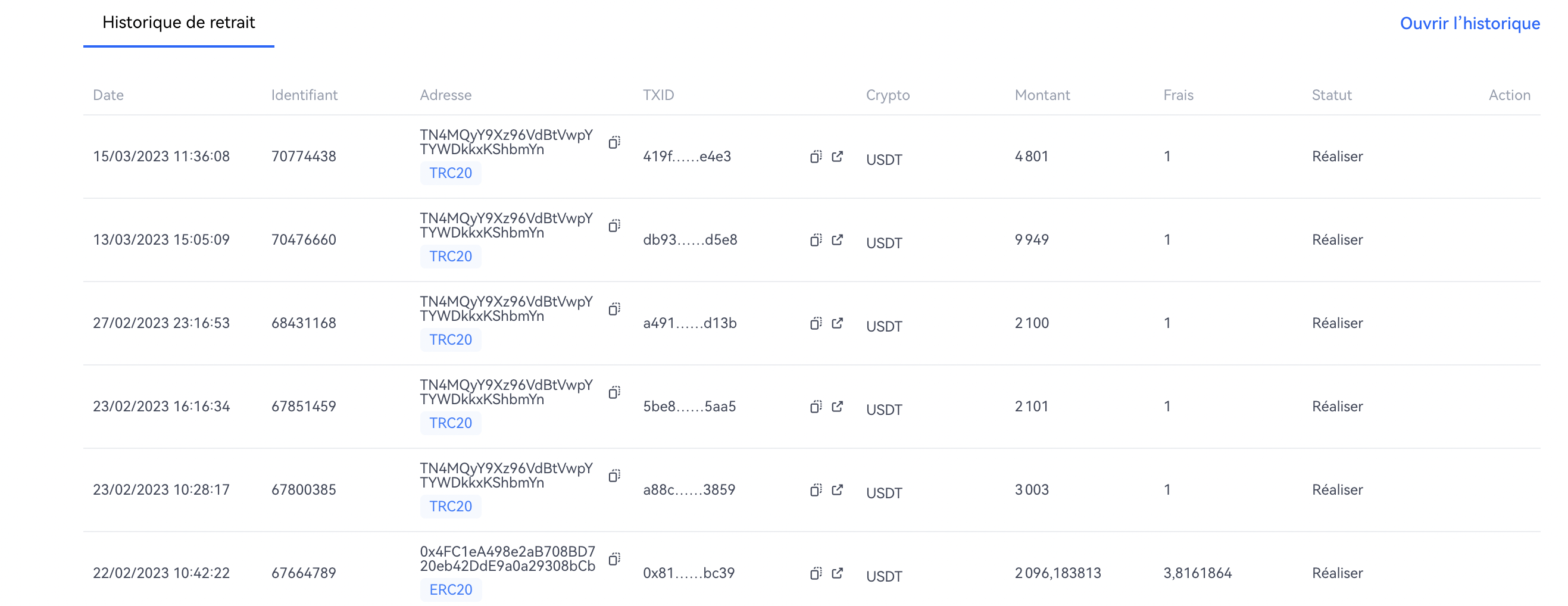
Task: Click TRC20 tag on 13/03/2023 withdrawal
Action: tap(451, 257)
